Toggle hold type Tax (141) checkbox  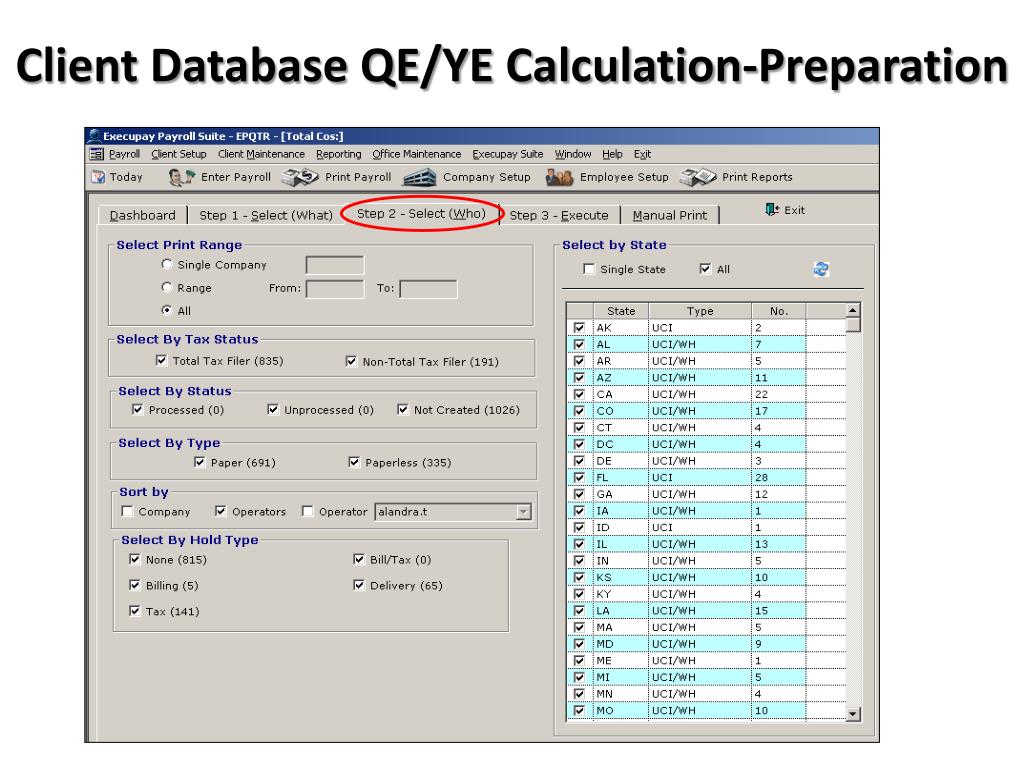pyautogui.click(x=135, y=611)
